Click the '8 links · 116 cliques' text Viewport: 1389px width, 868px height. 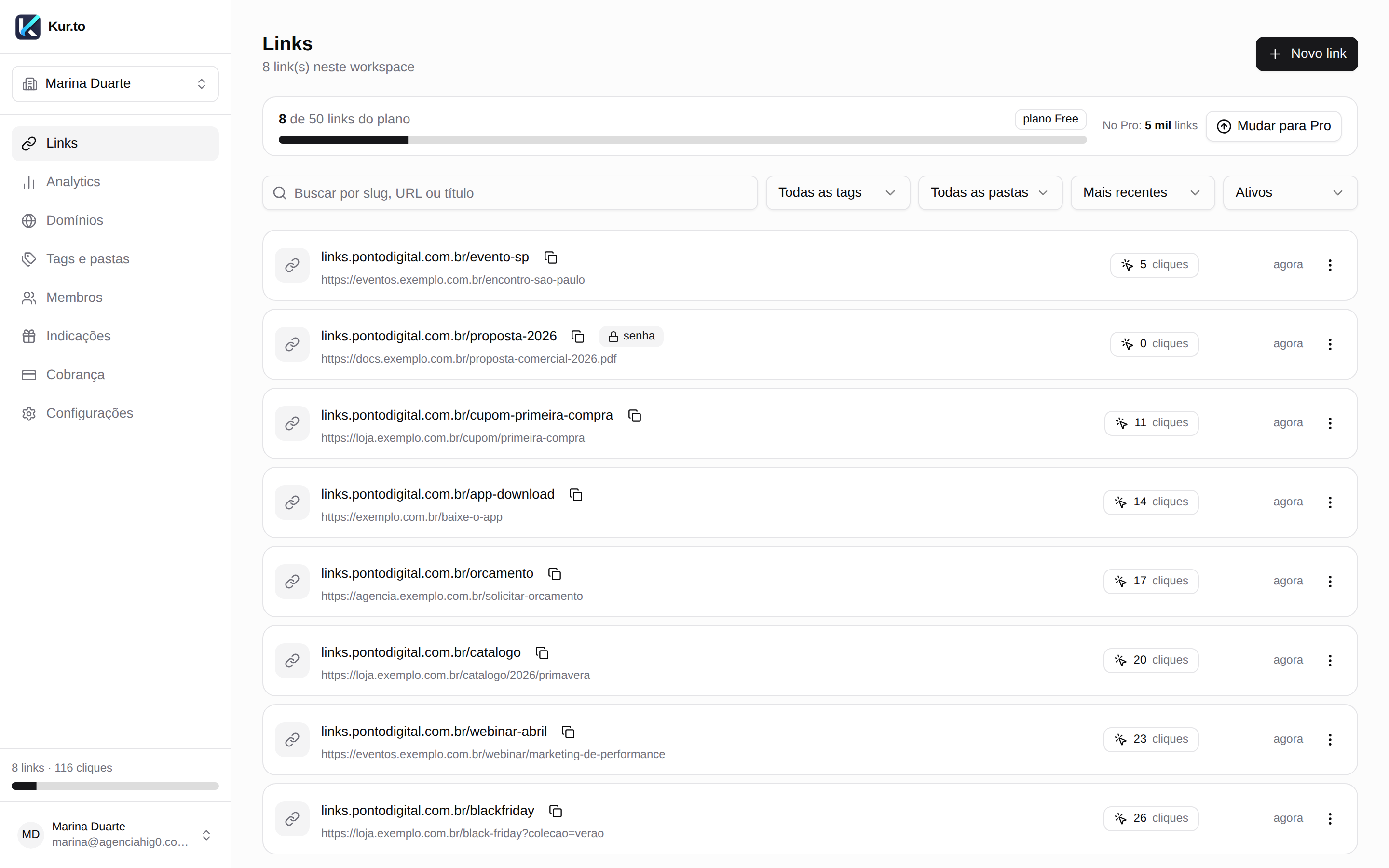(x=62, y=768)
